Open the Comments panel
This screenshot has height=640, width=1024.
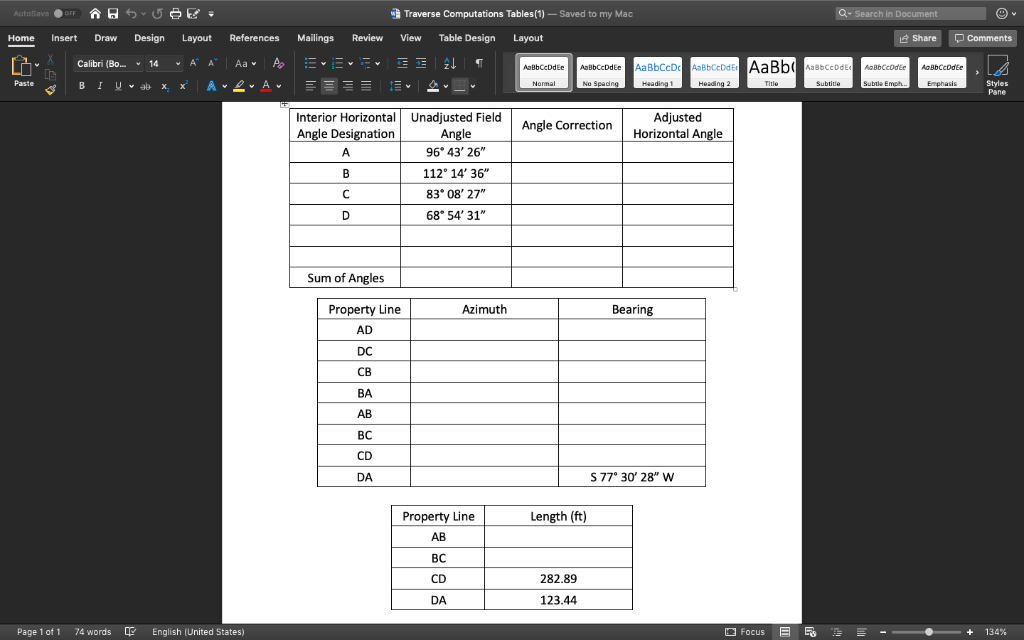coord(981,37)
